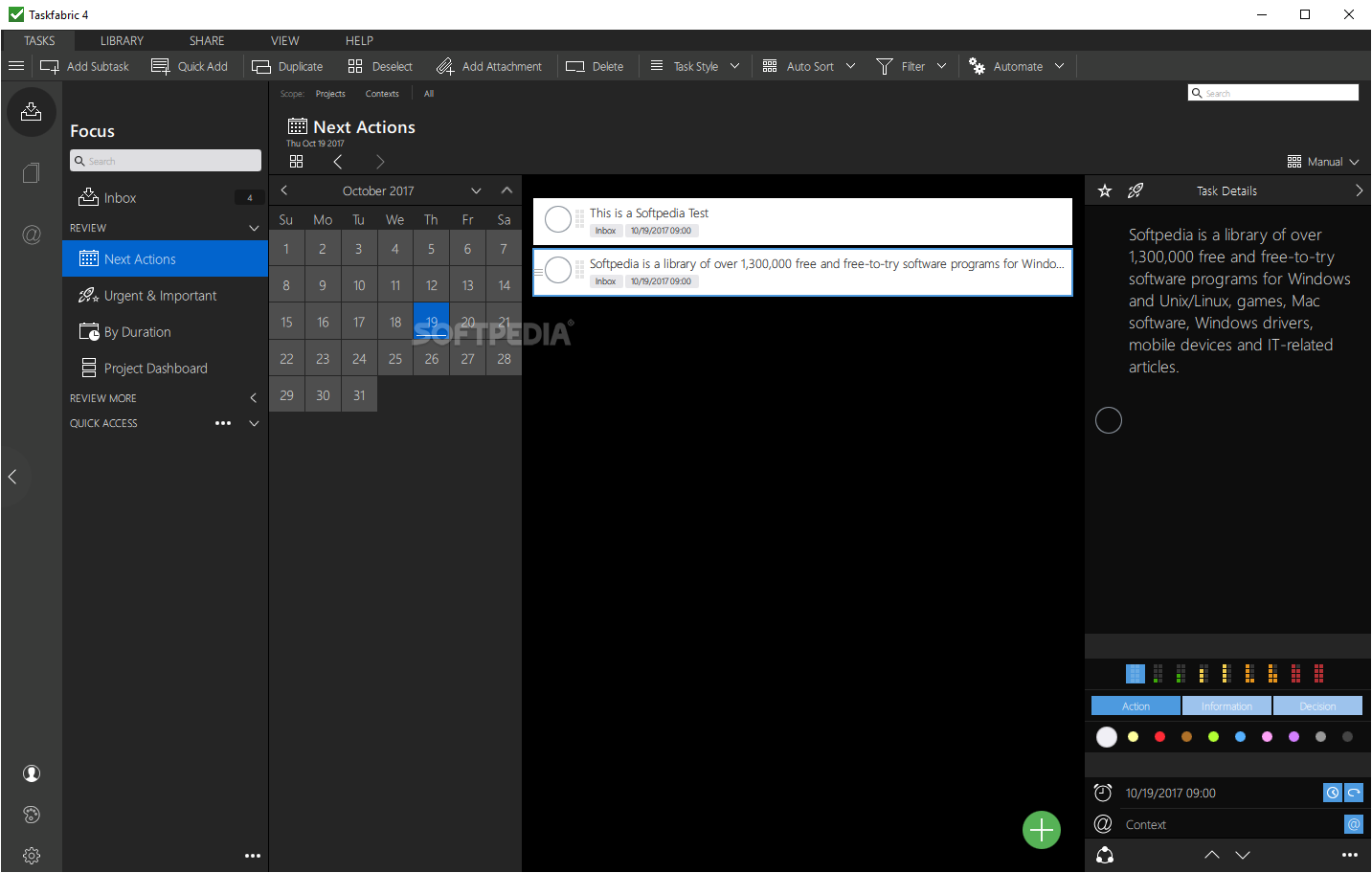The width and height of the screenshot is (1372, 873).
Task: Select Information task type
Action: coord(1226,706)
